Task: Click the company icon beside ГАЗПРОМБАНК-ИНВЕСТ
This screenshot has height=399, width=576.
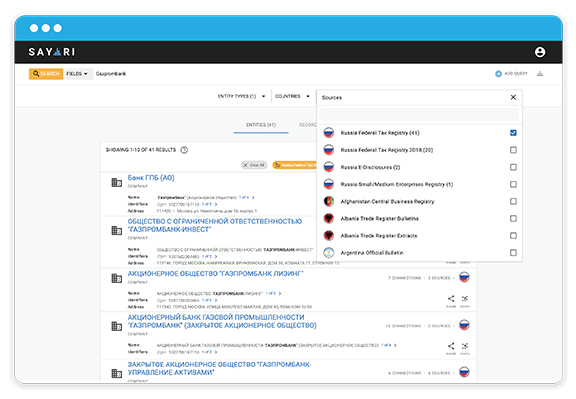Action: coord(116,230)
